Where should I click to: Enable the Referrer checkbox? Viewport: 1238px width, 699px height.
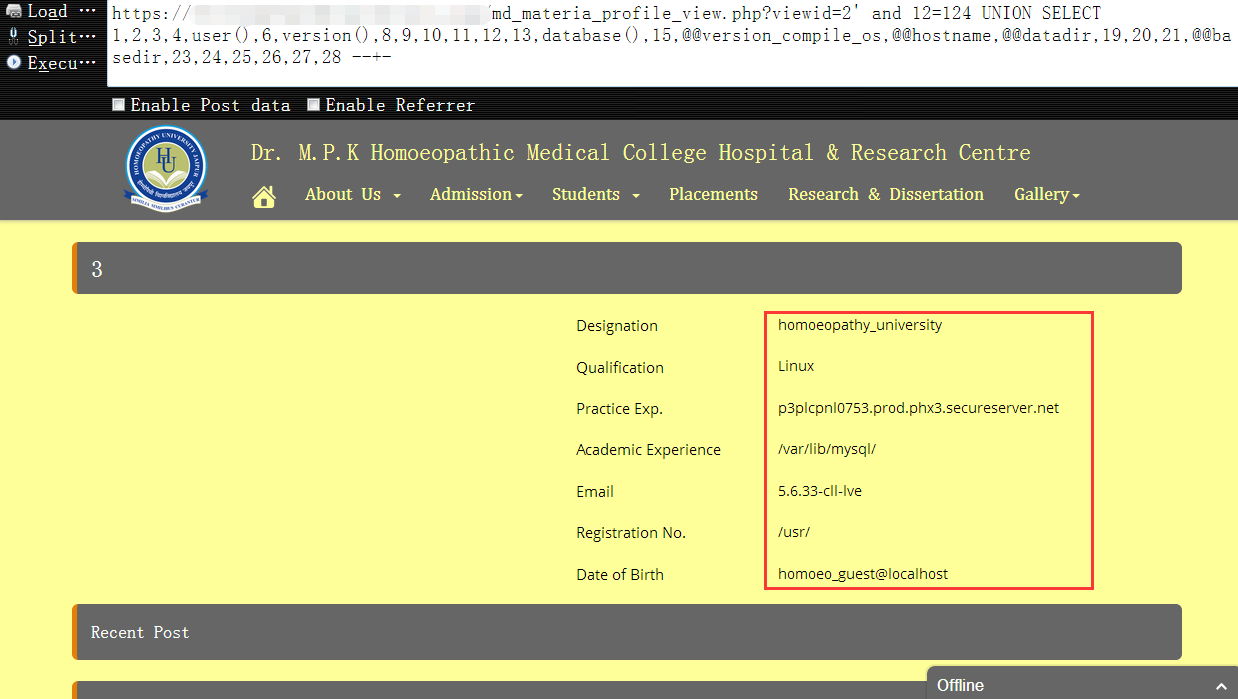[x=314, y=105]
